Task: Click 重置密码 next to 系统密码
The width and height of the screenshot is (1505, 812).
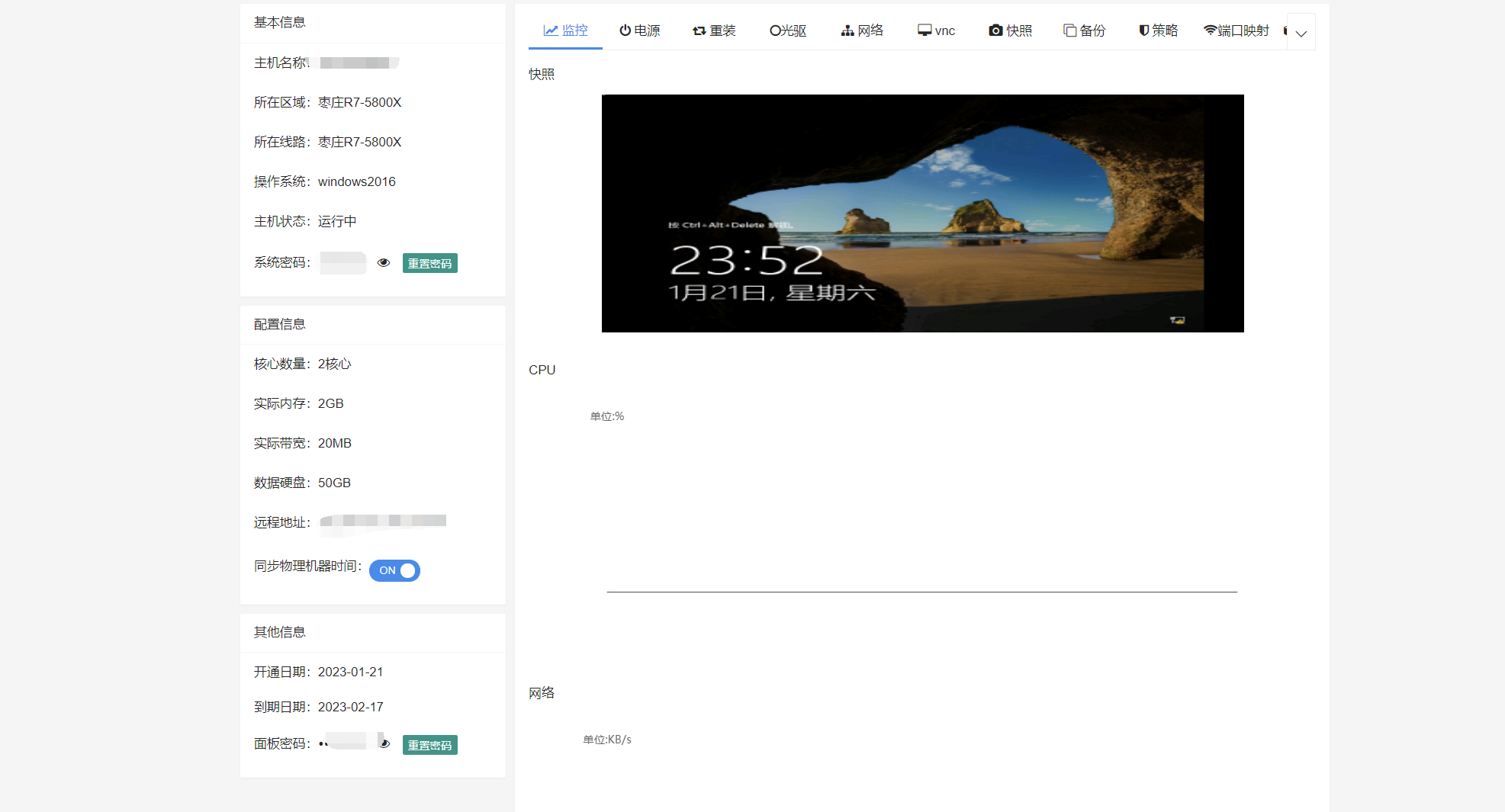Action: pyautogui.click(x=430, y=263)
